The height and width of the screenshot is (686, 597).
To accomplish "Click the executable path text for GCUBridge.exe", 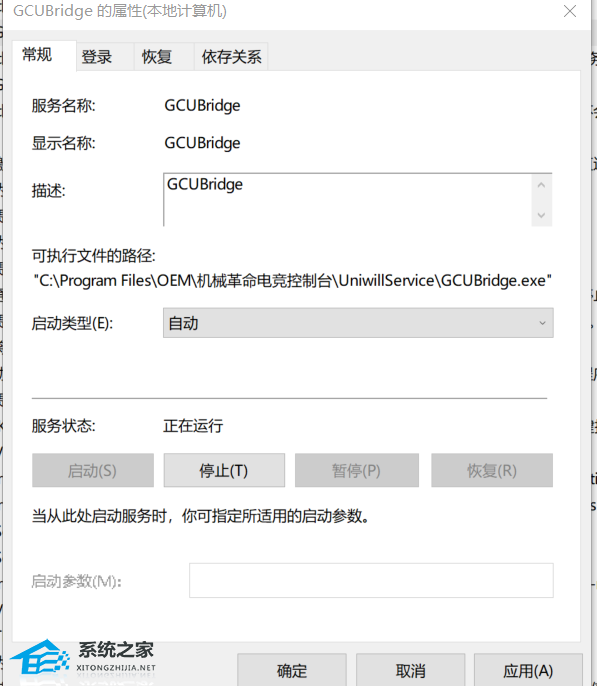I will pyautogui.click(x=293, y=280).
